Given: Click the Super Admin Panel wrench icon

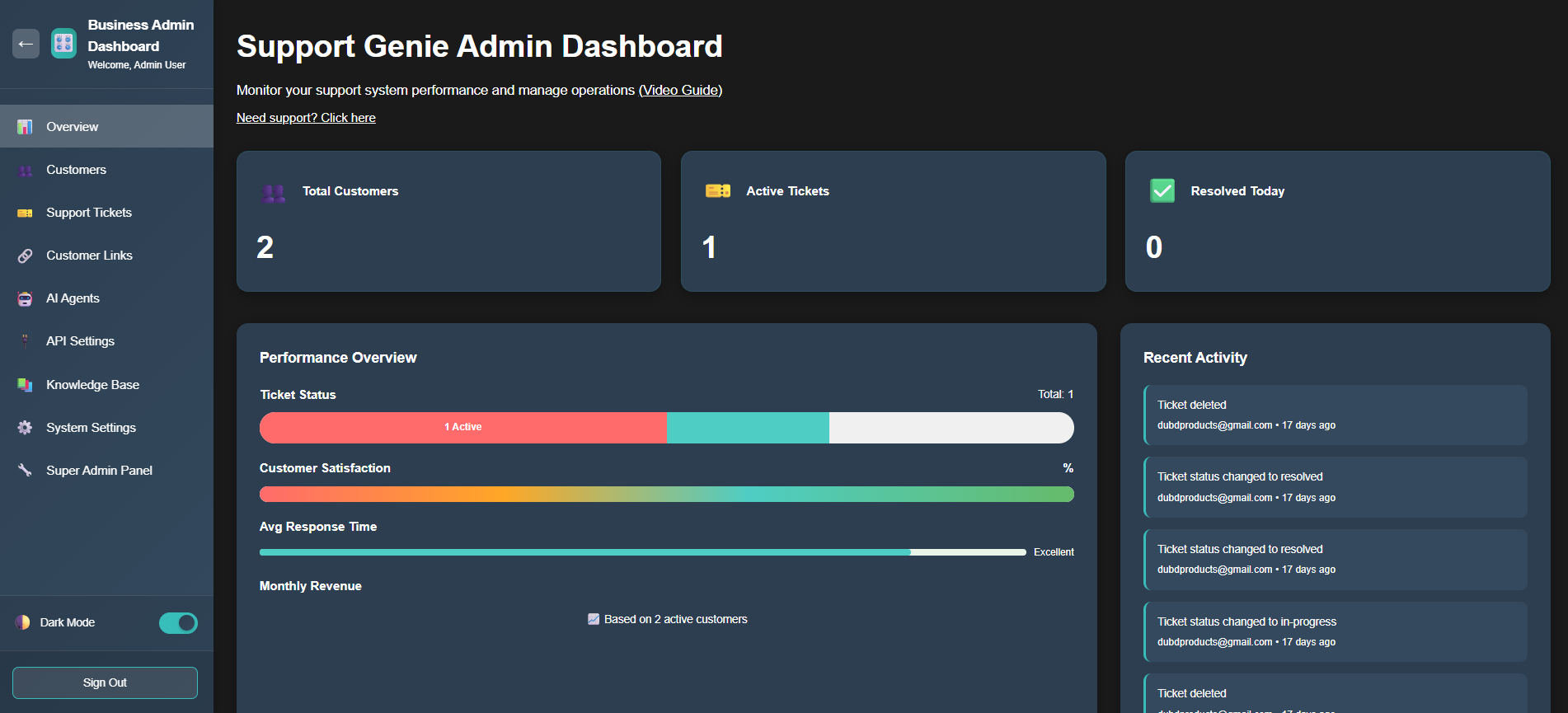Looking at the screenshot, I should click(x=26, y=471).
